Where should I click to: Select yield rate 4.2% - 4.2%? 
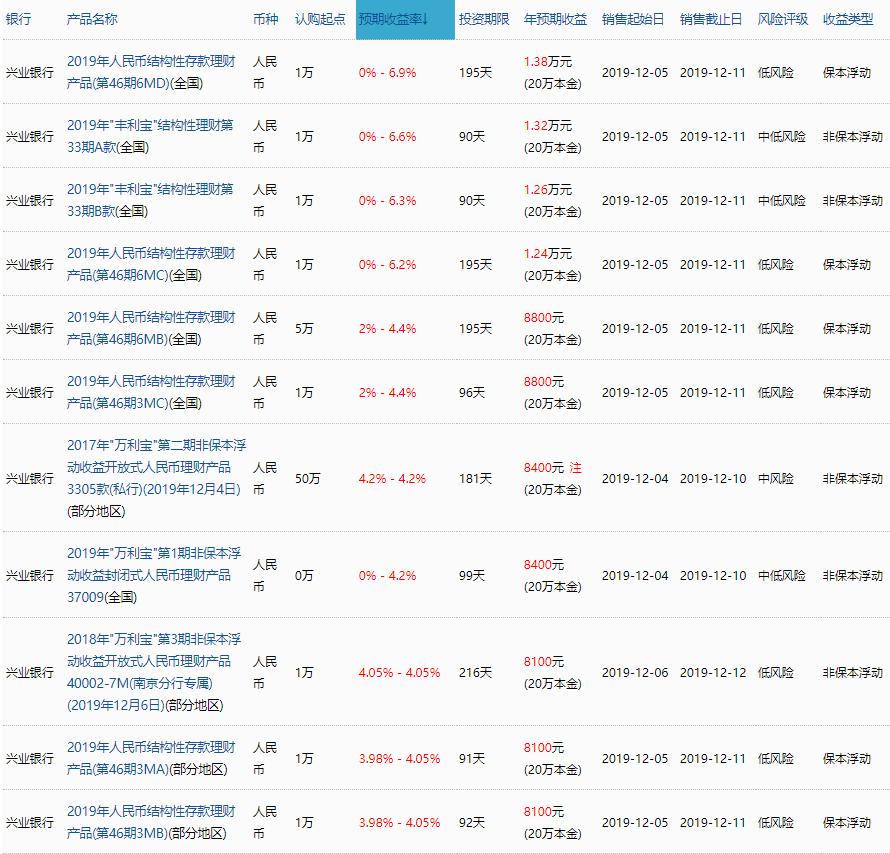tap(392, 479)
